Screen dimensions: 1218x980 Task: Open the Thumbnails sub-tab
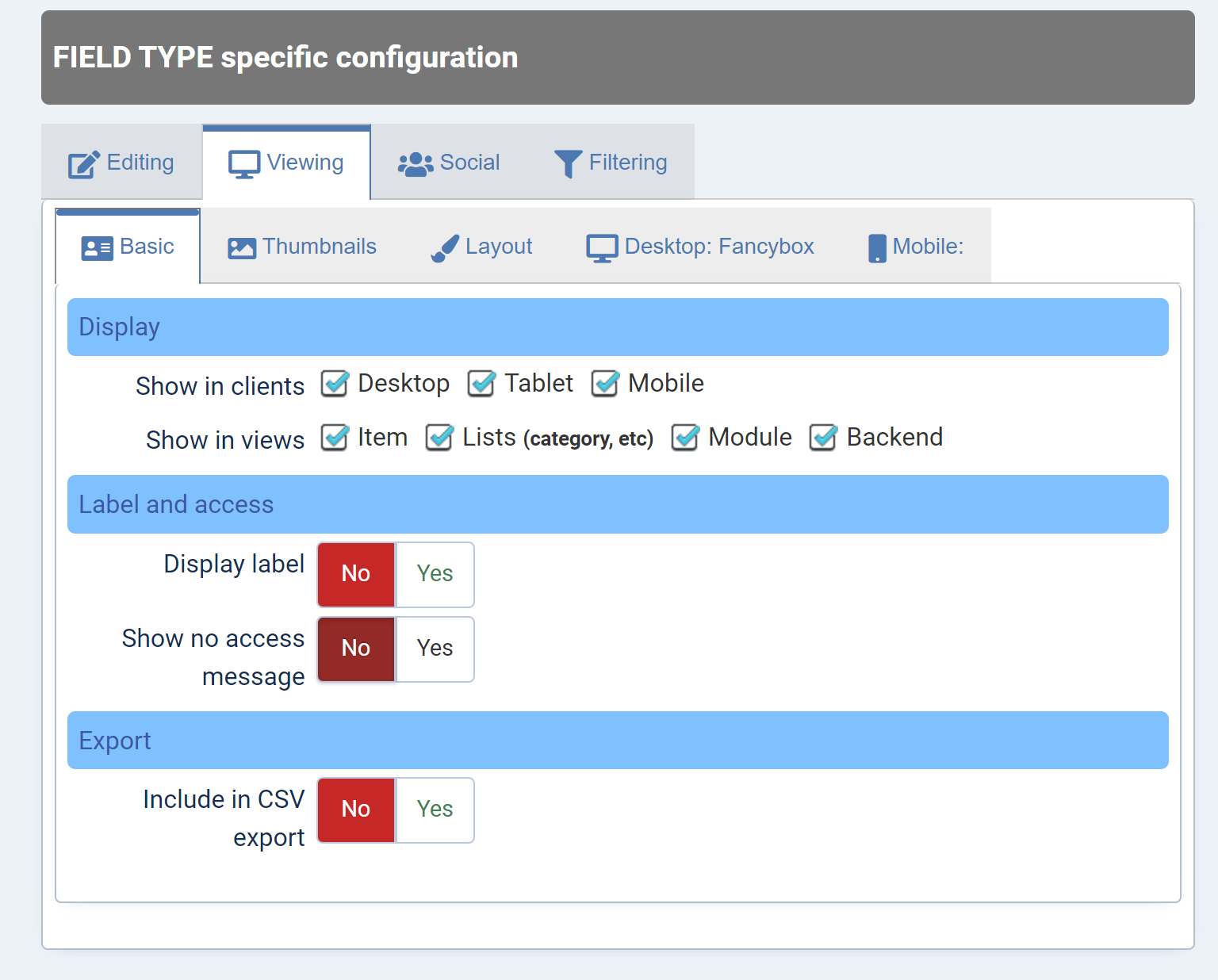(302, 246)
